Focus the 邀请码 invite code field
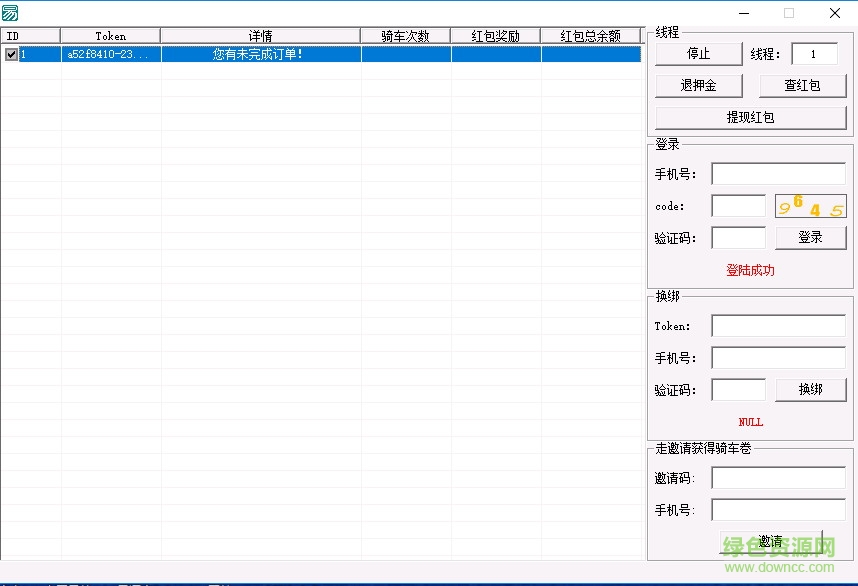Image resolution: width=858 pixels, height=586 pixels. pyautogui.click(x=778, y=478)
